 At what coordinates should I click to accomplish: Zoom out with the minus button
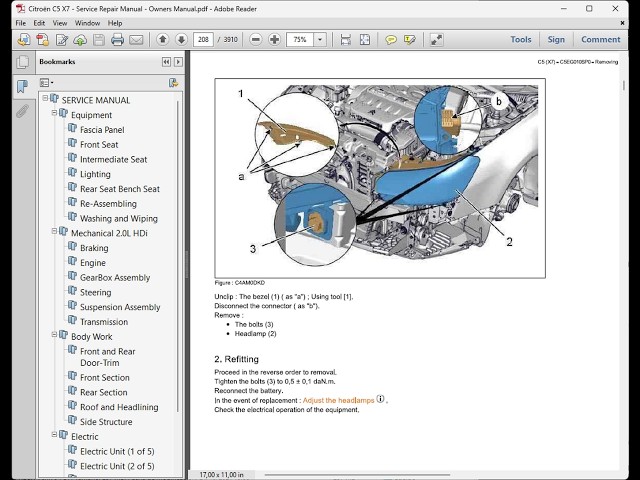point(256,40)
